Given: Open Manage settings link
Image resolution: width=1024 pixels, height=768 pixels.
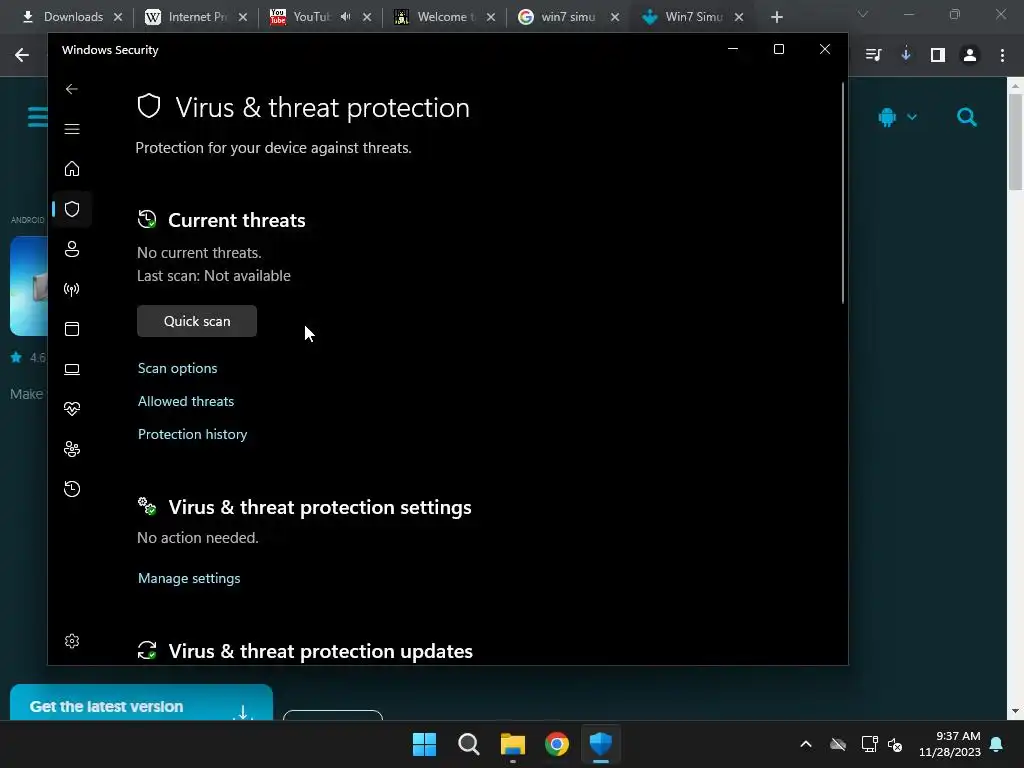Looking at the screenshot, I should click(x=189, y=578).
